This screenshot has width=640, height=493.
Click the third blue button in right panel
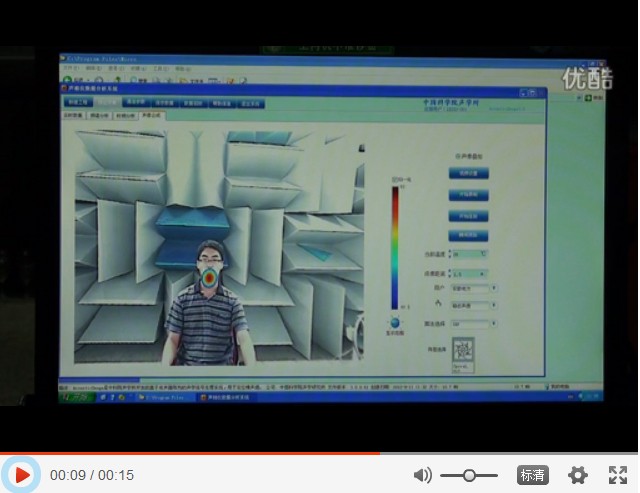469,215
